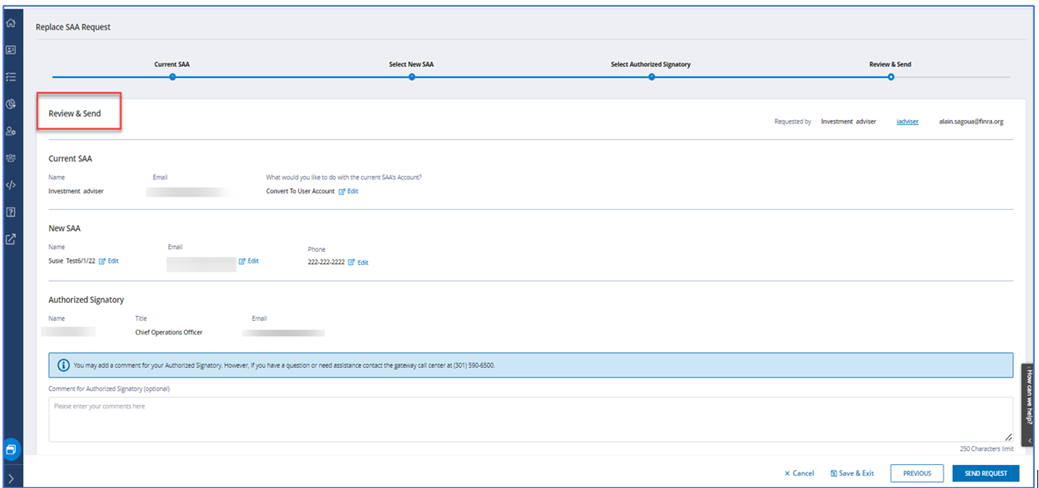Edit the New SAA phone number
The image size is (1039, 488).
coord(358,263)
